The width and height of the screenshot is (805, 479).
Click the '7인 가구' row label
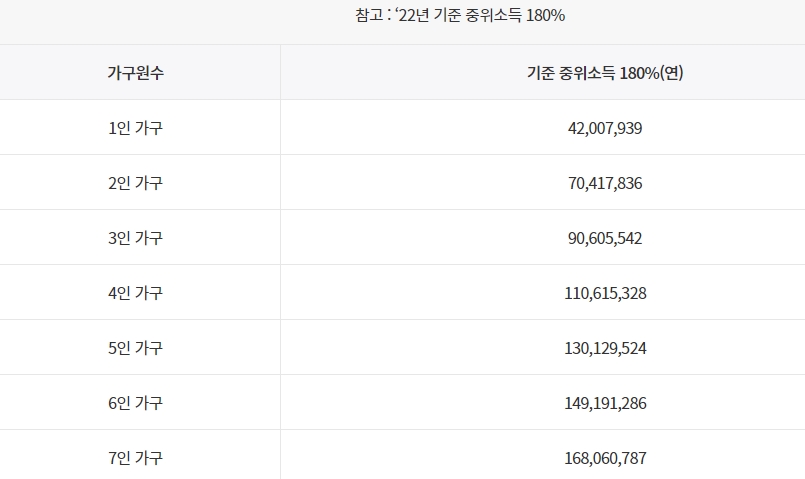[136, 457]
